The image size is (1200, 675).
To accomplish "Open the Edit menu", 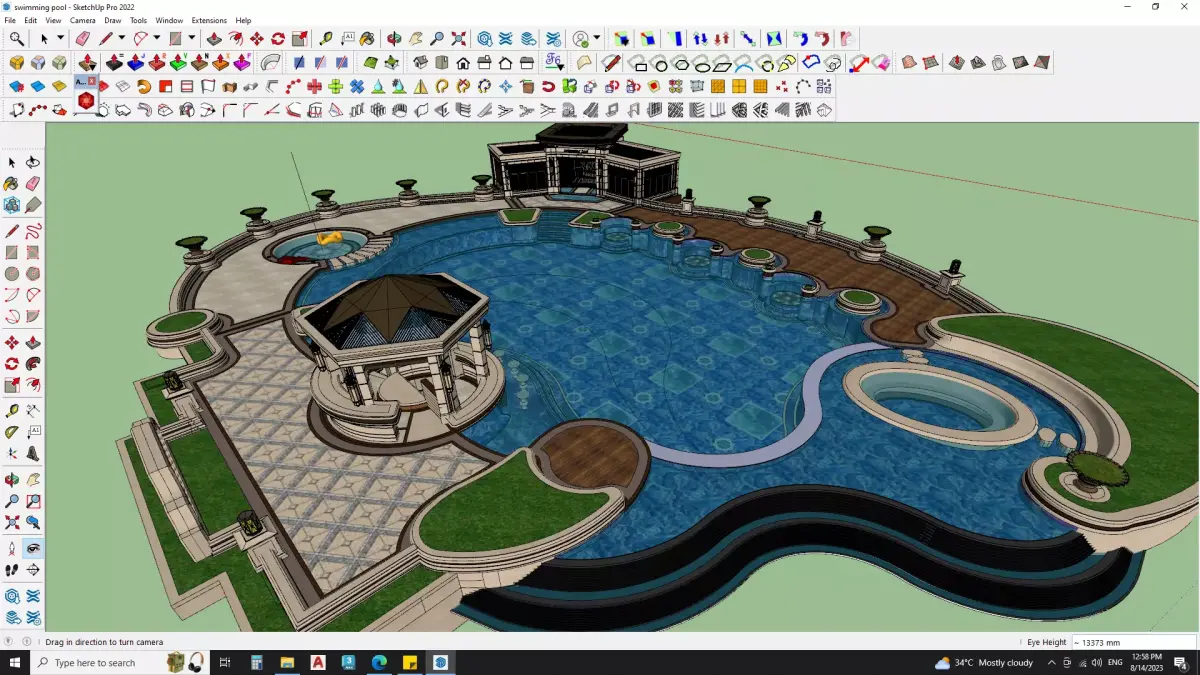I will point(30,20).
